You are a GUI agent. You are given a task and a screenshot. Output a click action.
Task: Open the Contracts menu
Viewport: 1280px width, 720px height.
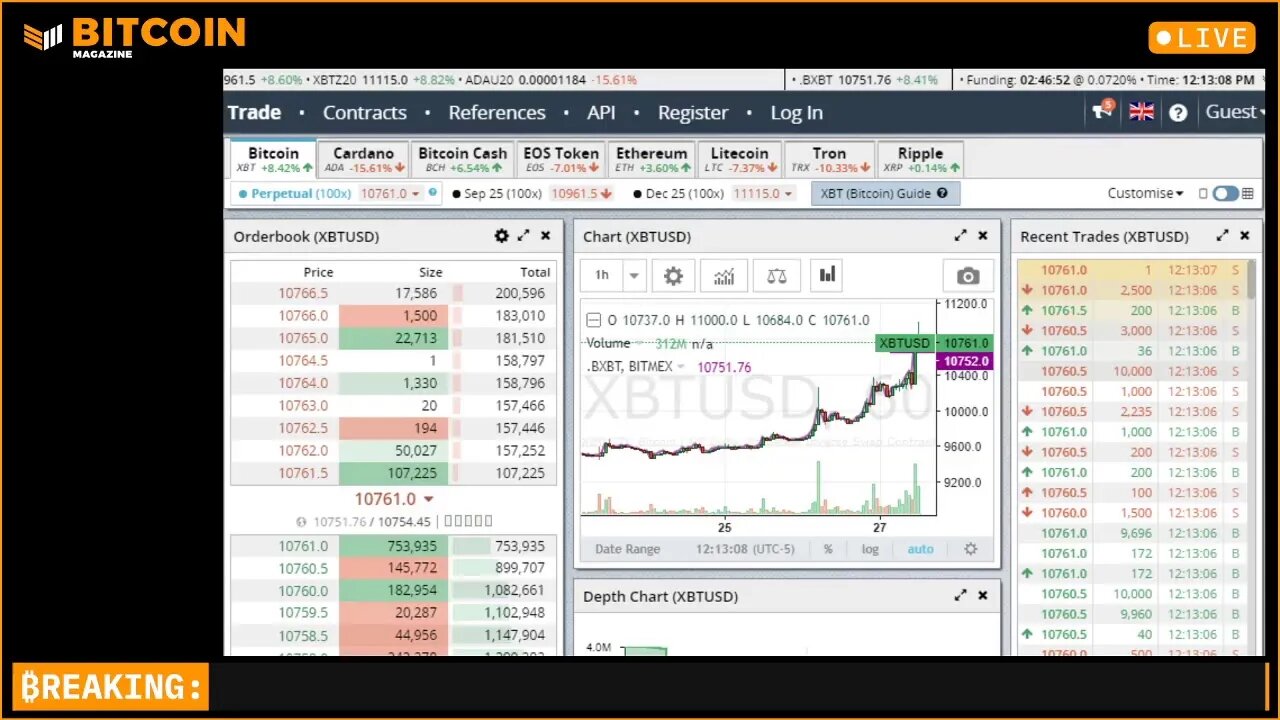364,113
